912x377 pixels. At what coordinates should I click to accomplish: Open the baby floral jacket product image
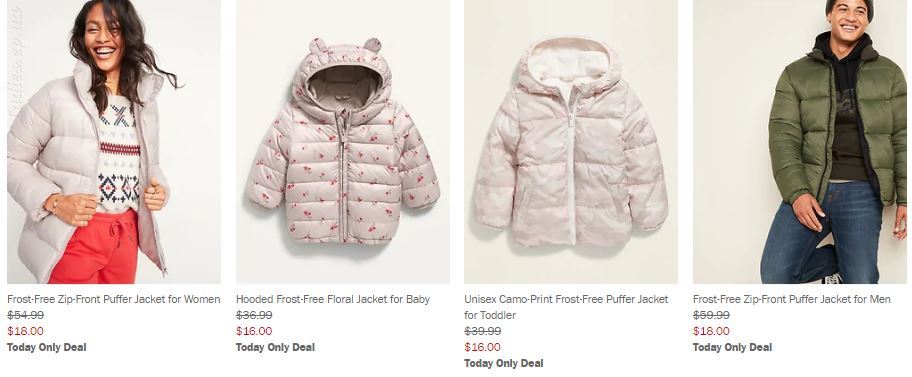pyautogui.click(x=343, y=141)
